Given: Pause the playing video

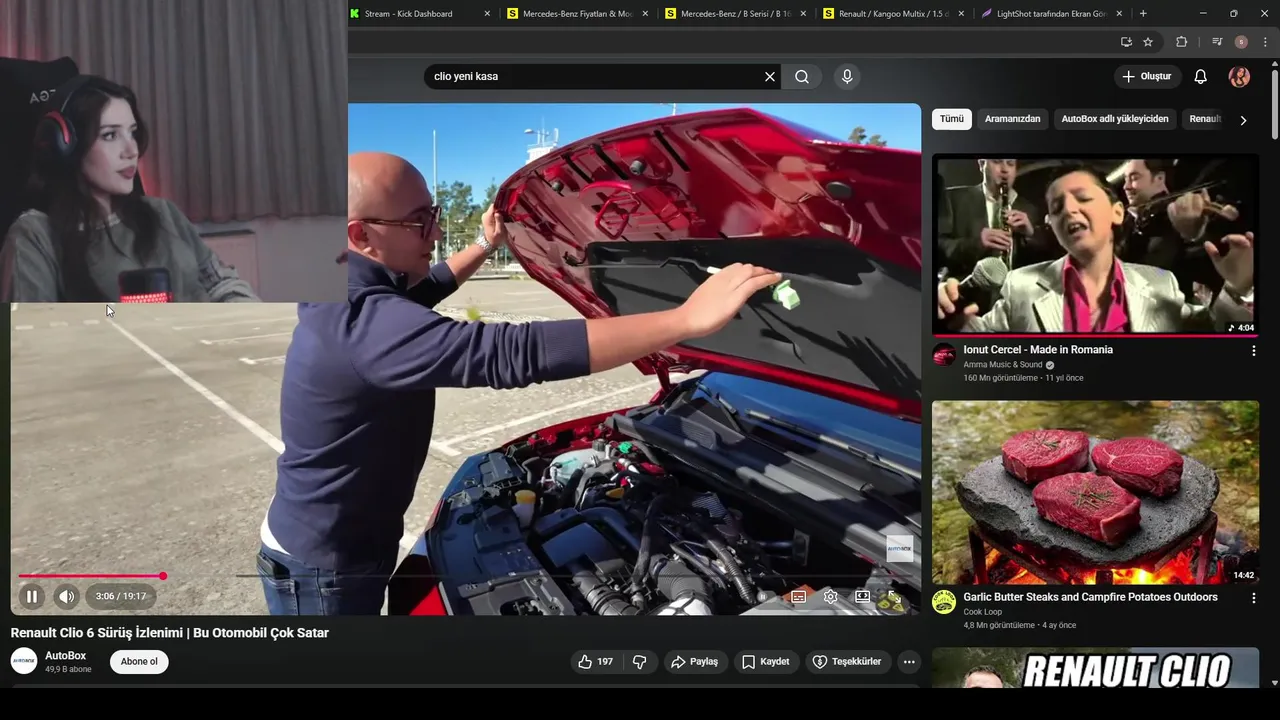Looking at the screenshot, I should (x=32, y=596).
